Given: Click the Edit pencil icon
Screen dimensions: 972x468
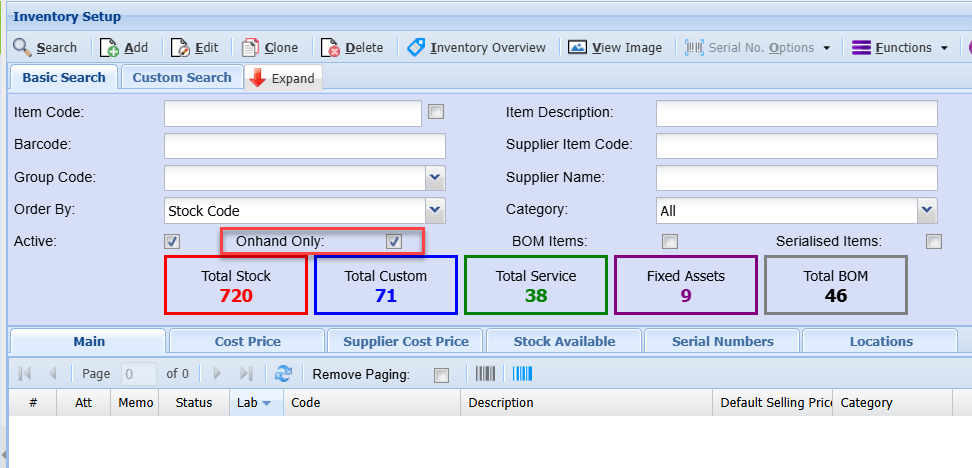Looking at the screenshot, I should click(181, 47).
